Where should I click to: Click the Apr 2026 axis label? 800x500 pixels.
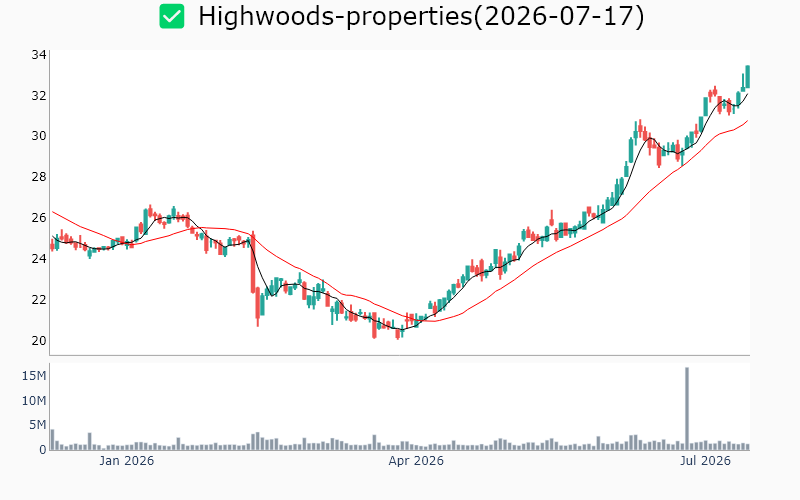(416, 461)
